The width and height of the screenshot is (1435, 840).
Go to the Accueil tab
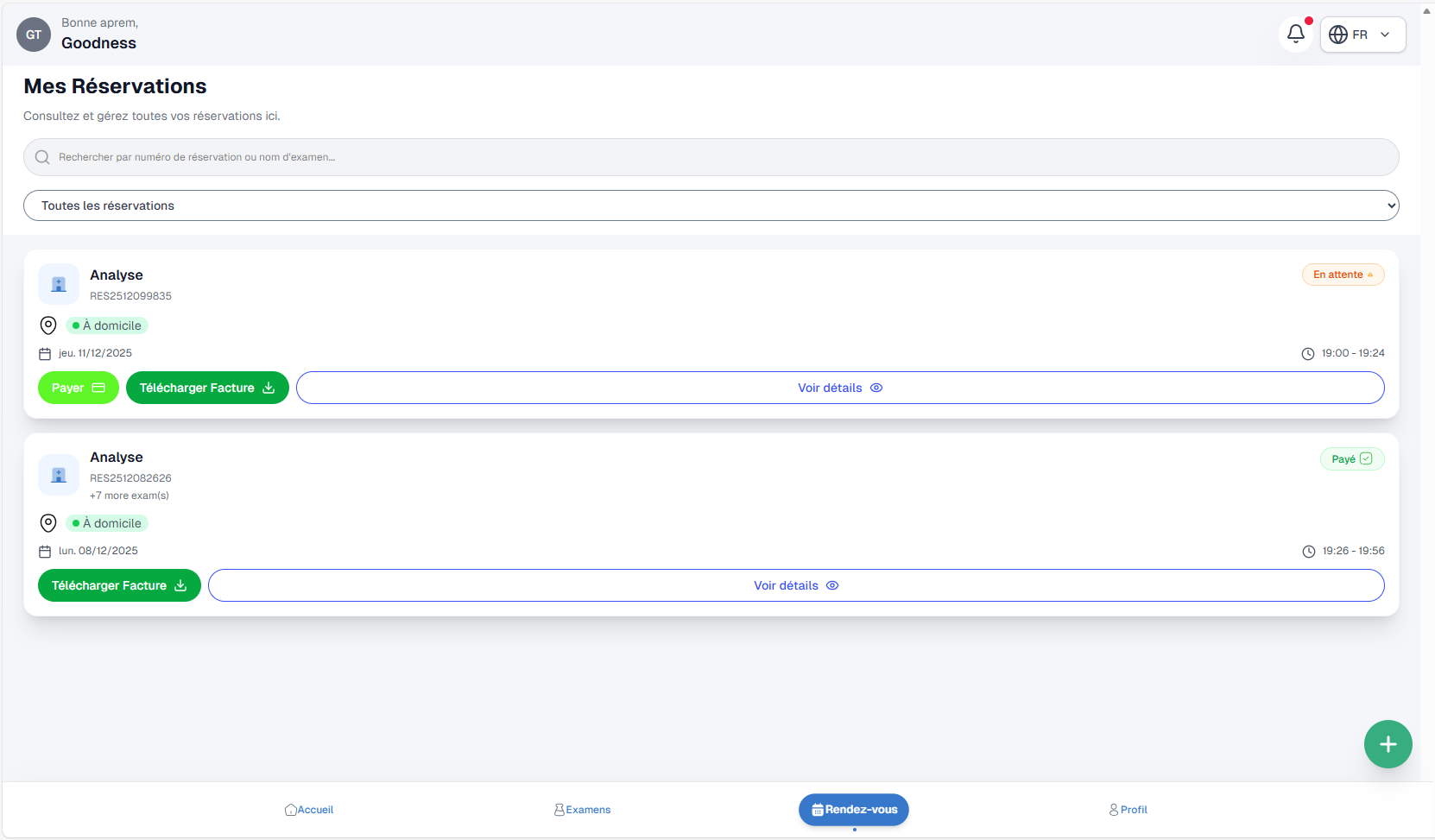[x=309, y=810]
